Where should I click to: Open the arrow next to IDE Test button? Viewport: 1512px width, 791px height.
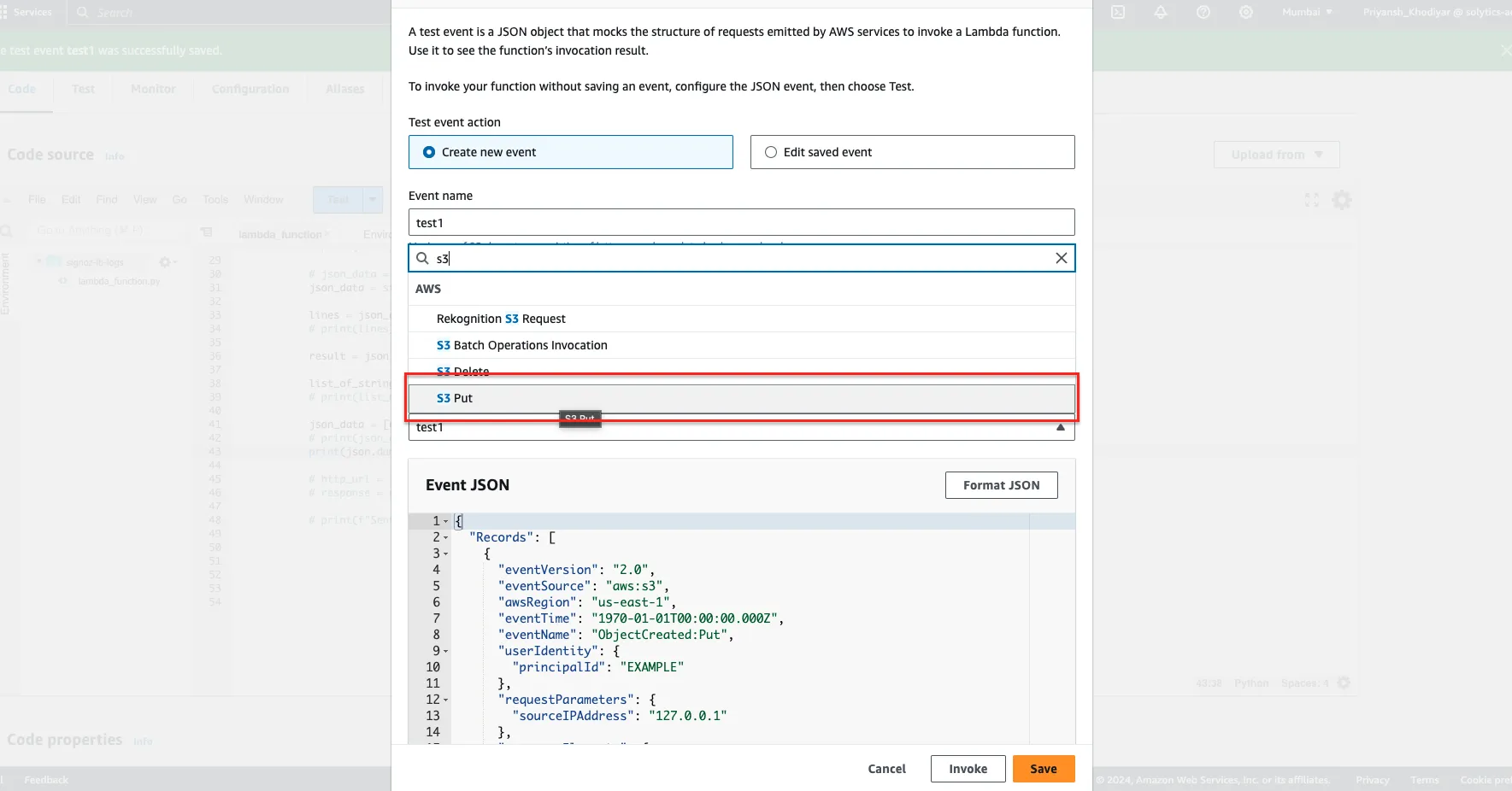click(373, 200)
